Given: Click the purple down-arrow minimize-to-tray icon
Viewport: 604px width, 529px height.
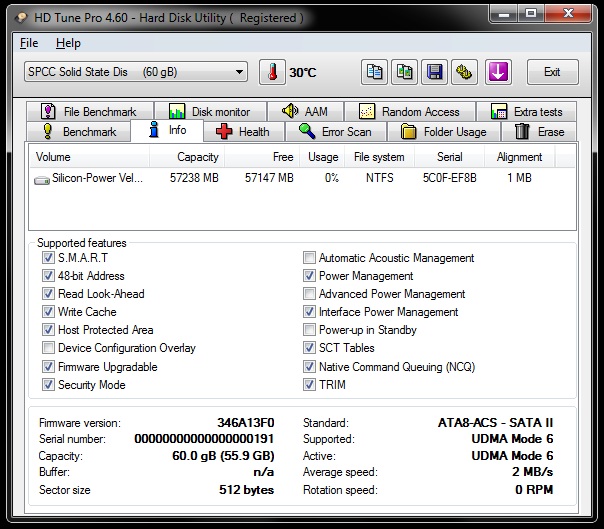Looking at the screenshot, I should coord(498,72).
